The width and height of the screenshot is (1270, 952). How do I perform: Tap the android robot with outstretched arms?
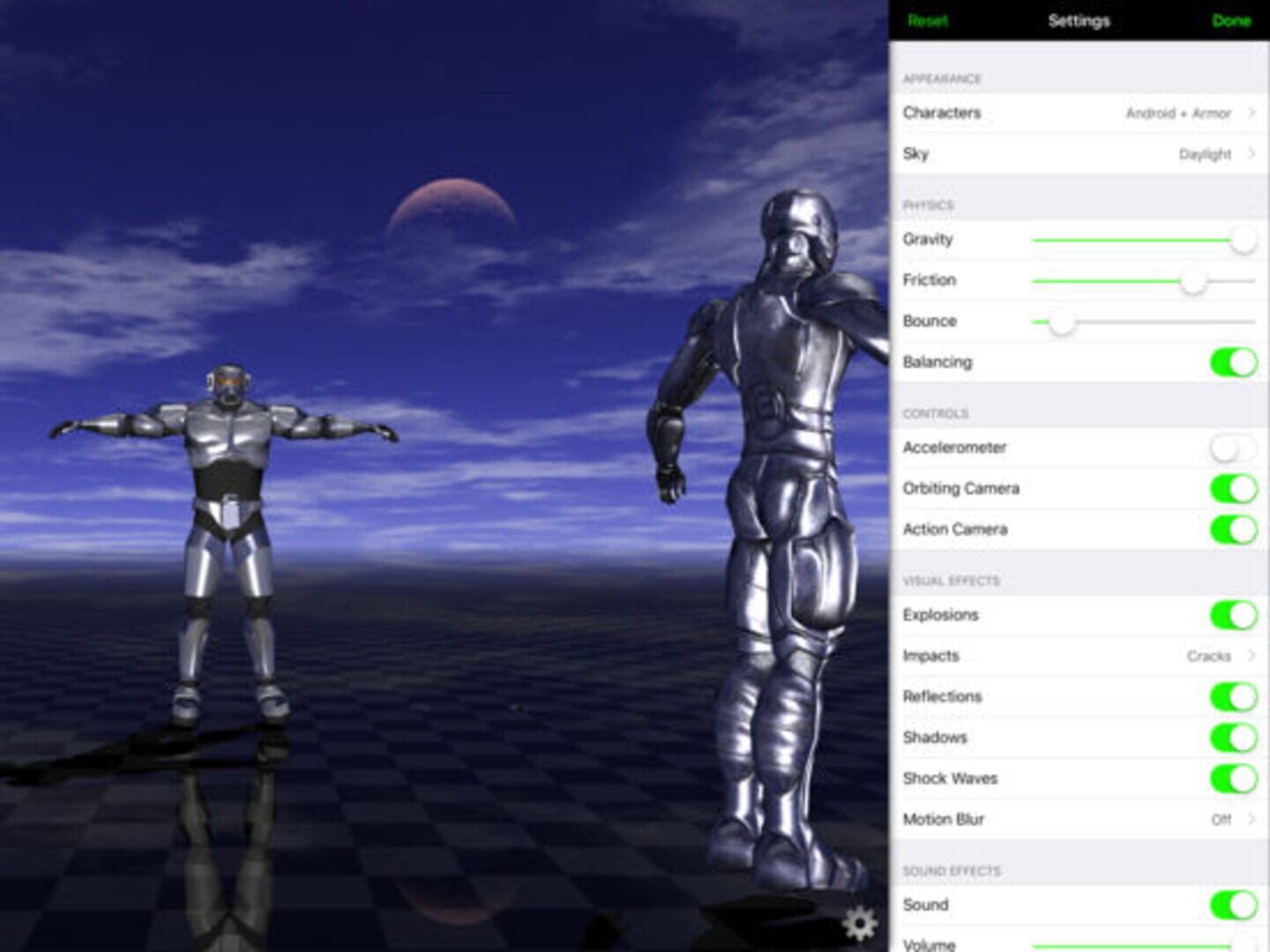pyautogui.click(x=228, y=494)
